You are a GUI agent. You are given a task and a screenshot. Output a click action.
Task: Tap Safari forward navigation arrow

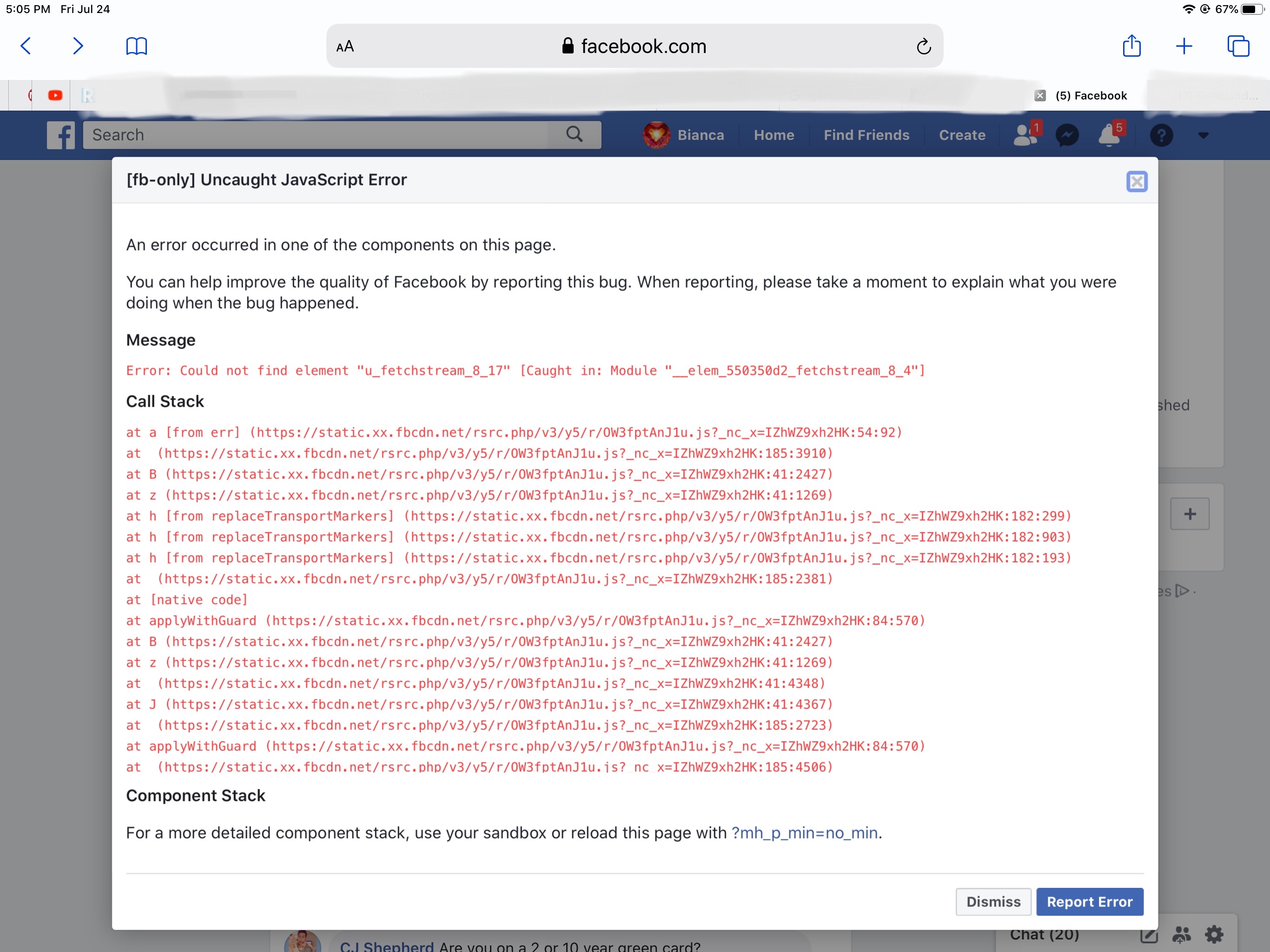pos(78,46)
